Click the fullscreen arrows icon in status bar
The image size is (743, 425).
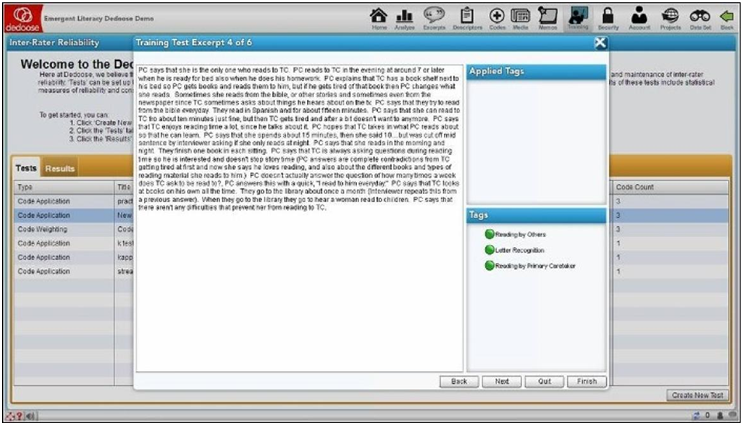pos(10,416)
